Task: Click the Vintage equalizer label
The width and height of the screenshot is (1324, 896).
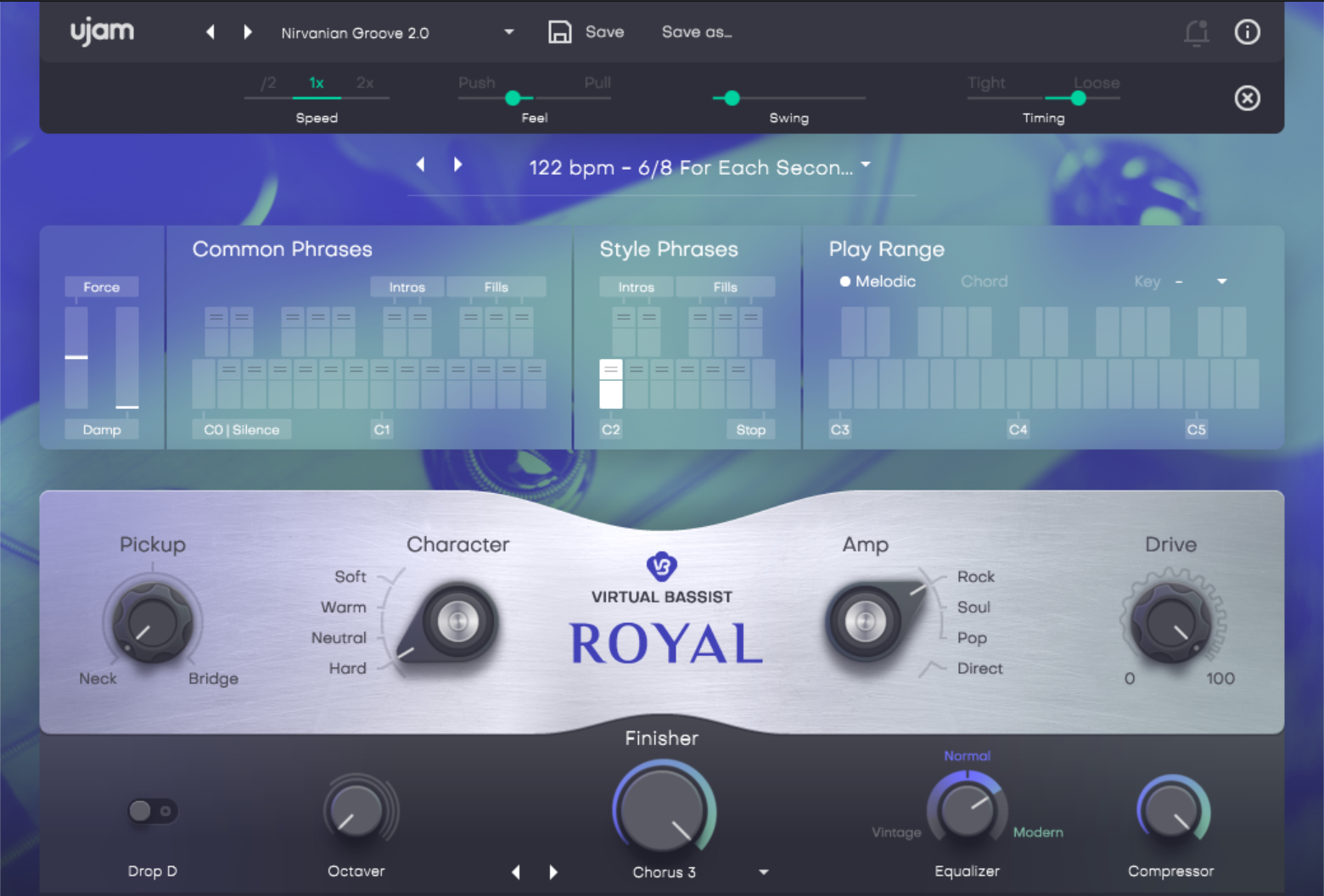Action: [896, 832]
